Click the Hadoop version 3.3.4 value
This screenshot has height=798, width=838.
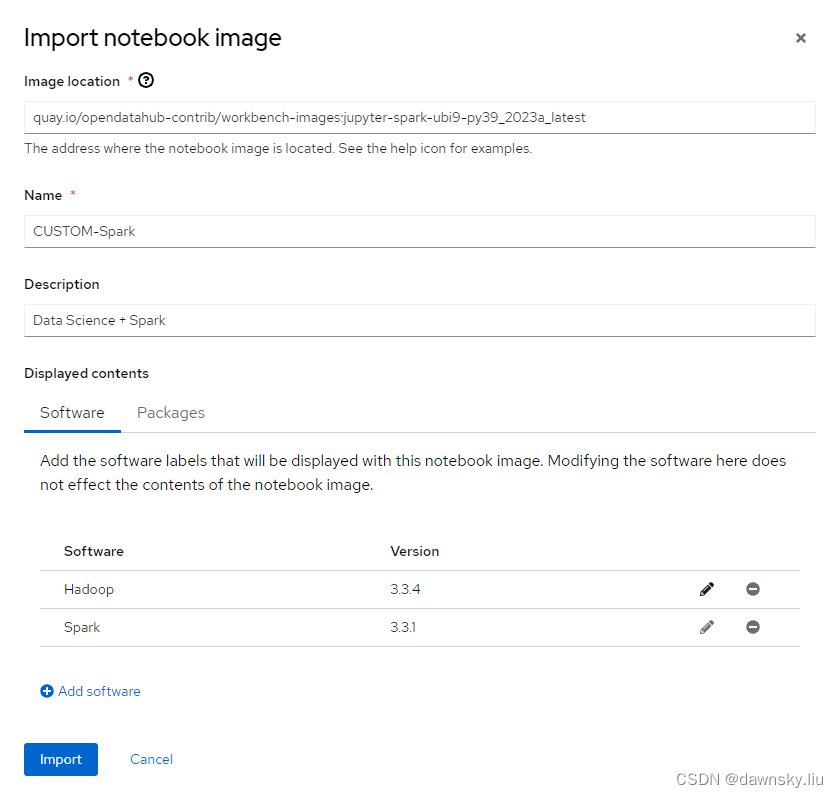click(x=405, y=589)
